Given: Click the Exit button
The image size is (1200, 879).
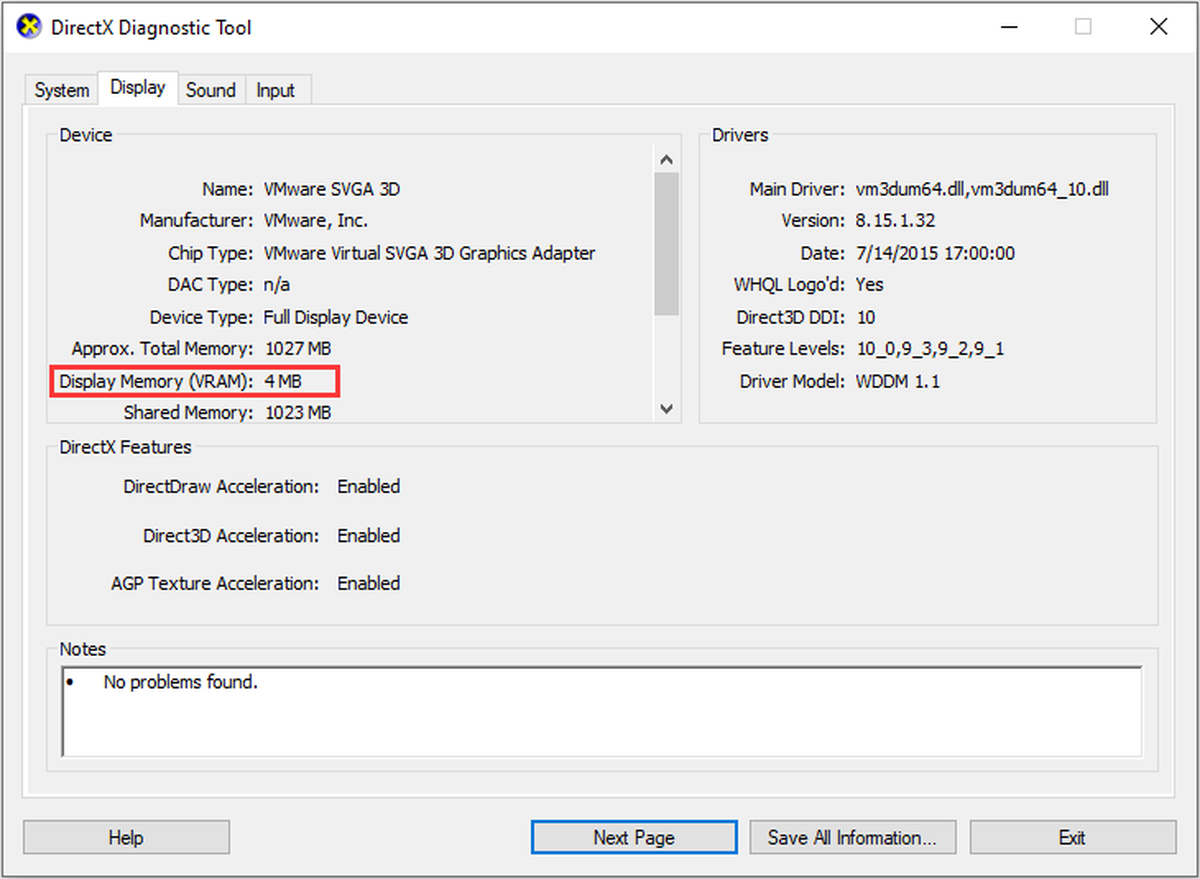Looking at the screenshot, I should pos(1073,837).
